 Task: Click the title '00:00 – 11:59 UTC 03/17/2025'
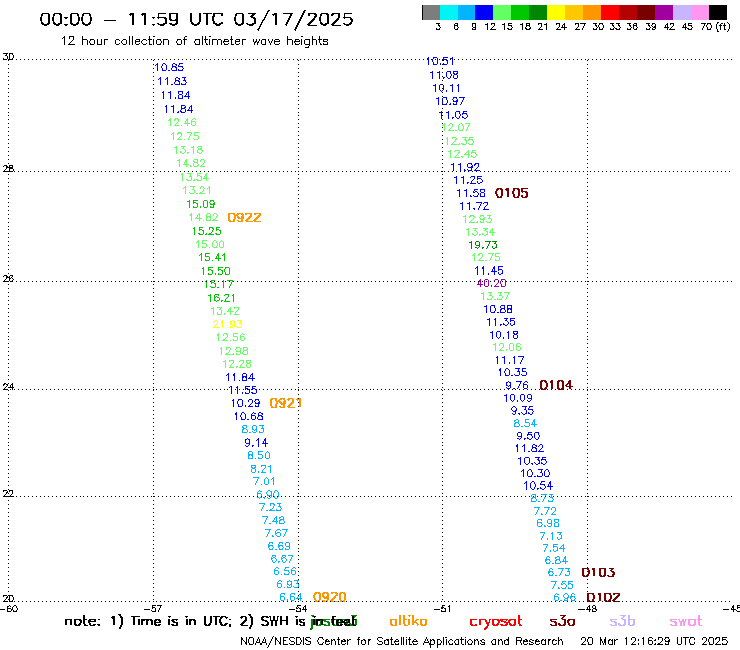pos(196,19)
